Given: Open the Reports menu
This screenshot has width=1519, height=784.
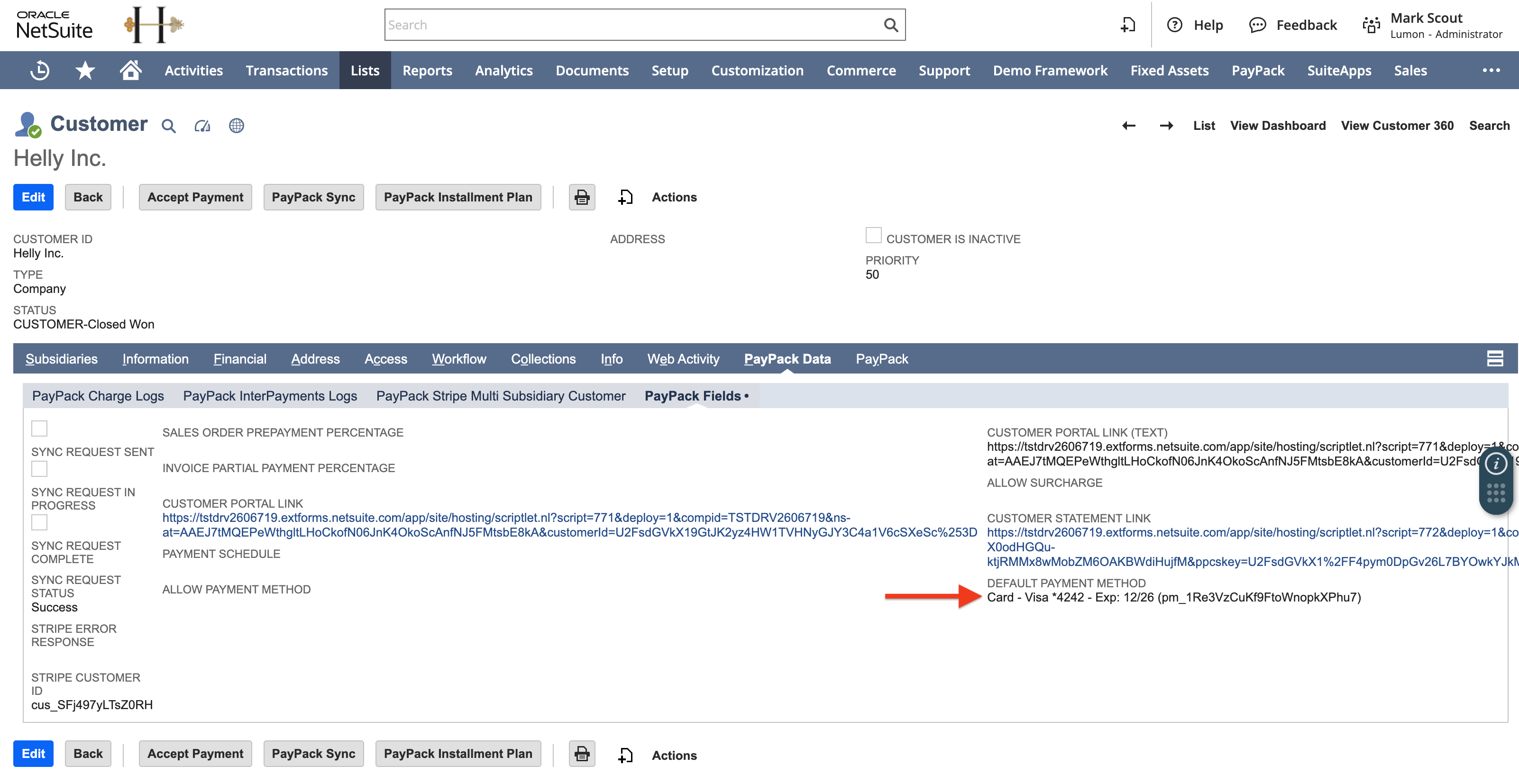Looking at the screenshot, I should click(427, 70).
